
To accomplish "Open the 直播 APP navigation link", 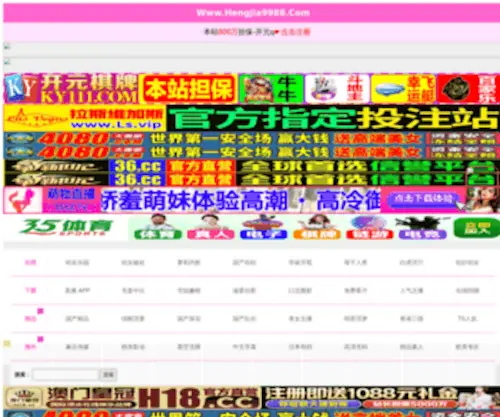I will tap(77, 290).
